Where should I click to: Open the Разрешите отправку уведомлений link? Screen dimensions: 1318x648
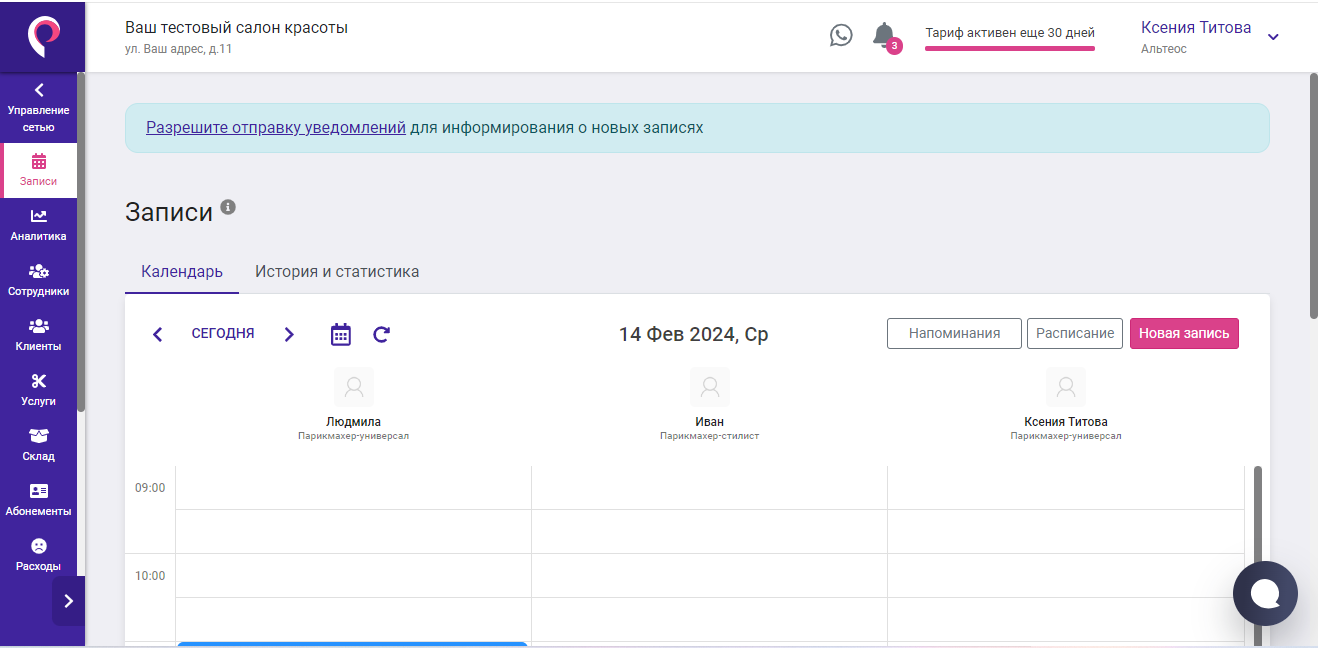[277, 127]
